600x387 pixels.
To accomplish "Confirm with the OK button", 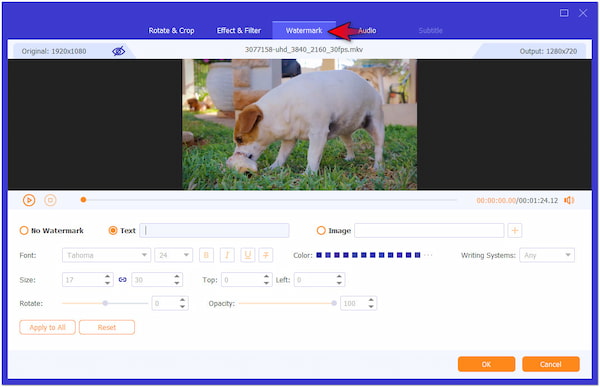I will [x=486, y=364].
